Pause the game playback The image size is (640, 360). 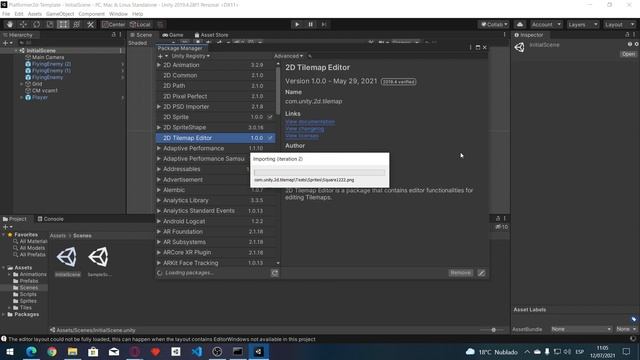[310, 24]
